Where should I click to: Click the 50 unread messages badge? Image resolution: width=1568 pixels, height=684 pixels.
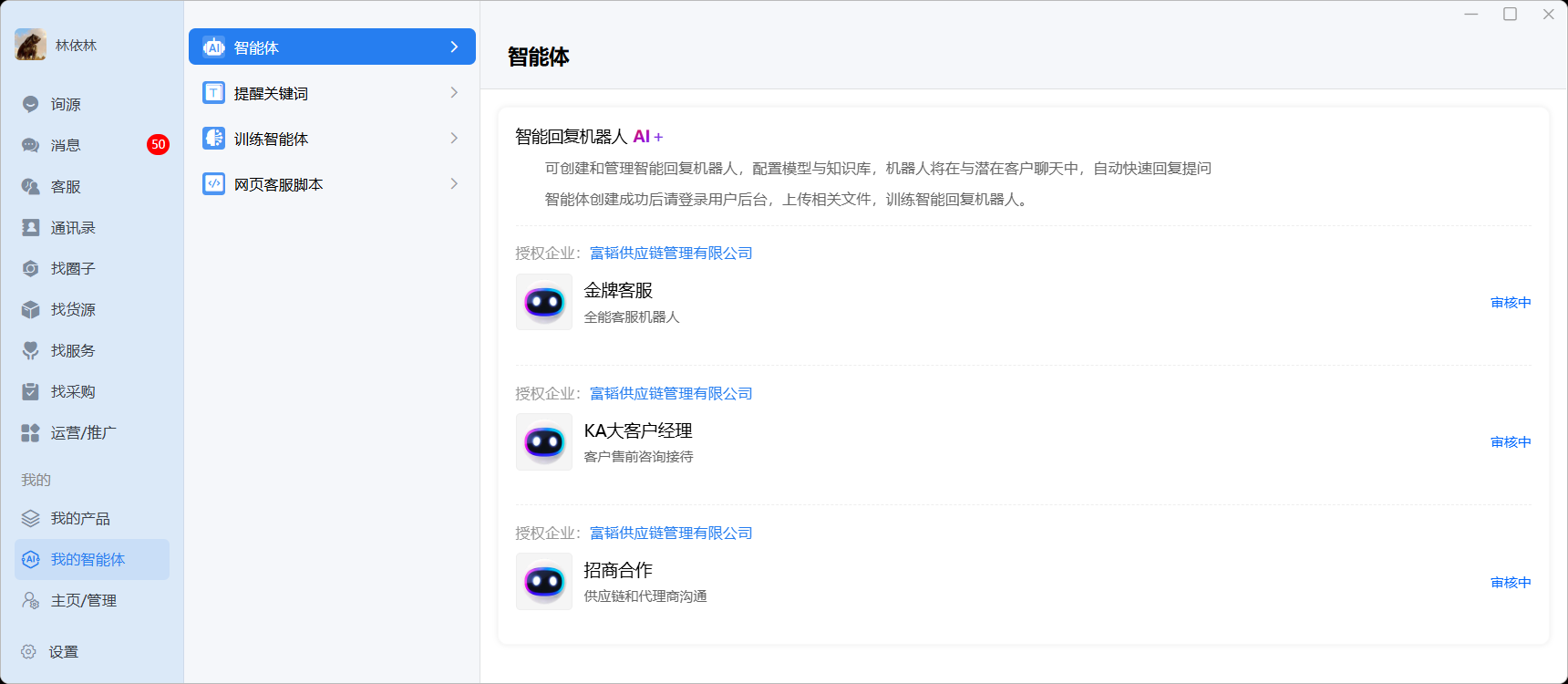[159, 144]
